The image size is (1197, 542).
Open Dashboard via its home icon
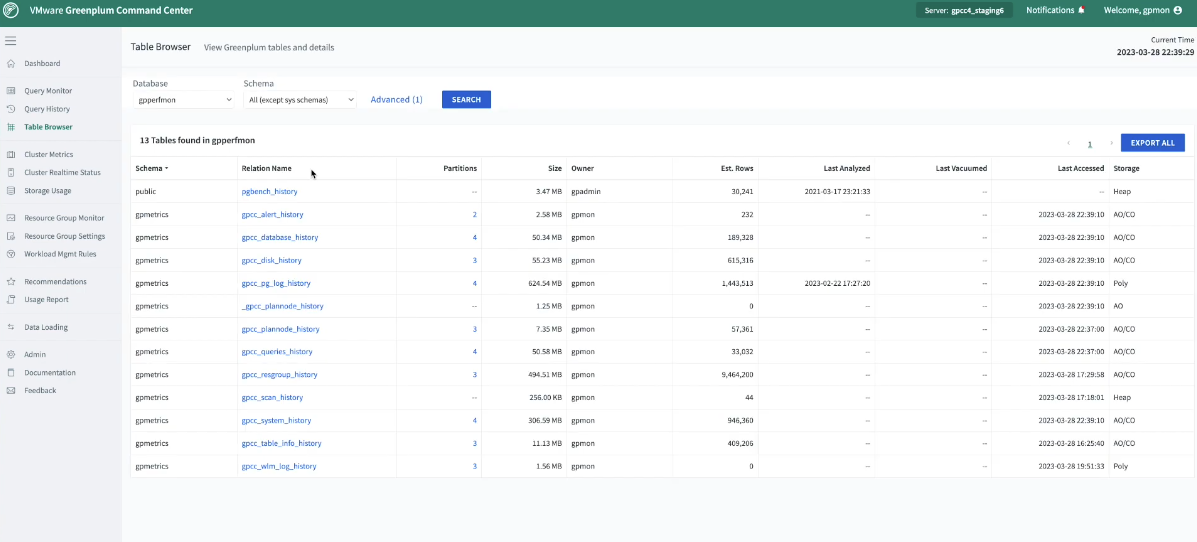(11, 64)
